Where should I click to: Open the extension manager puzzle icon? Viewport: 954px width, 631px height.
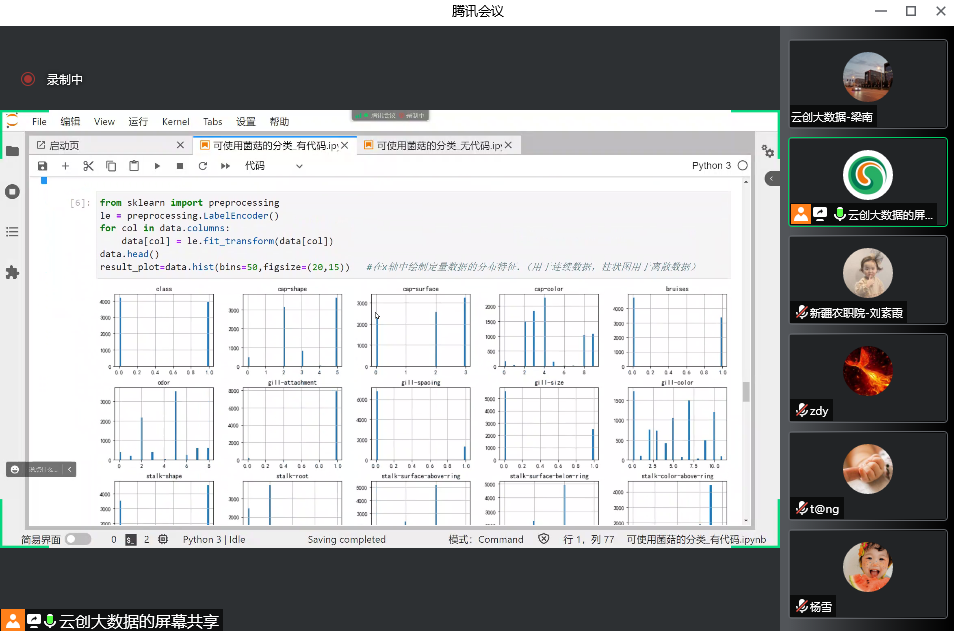pos(12,272)
